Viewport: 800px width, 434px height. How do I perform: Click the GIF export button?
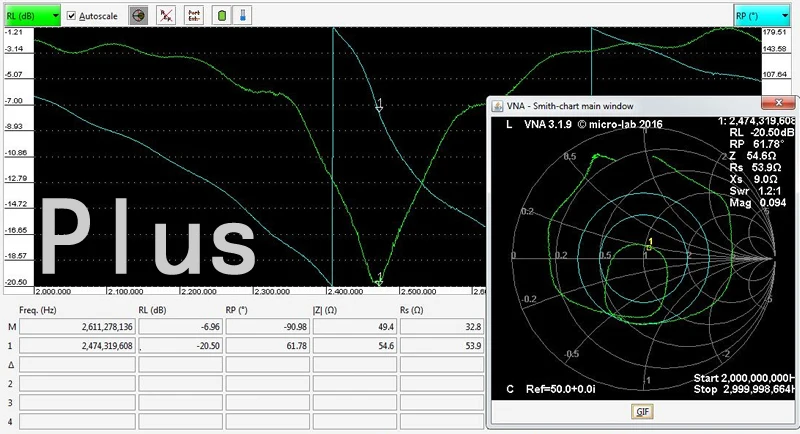click(642, 412)
